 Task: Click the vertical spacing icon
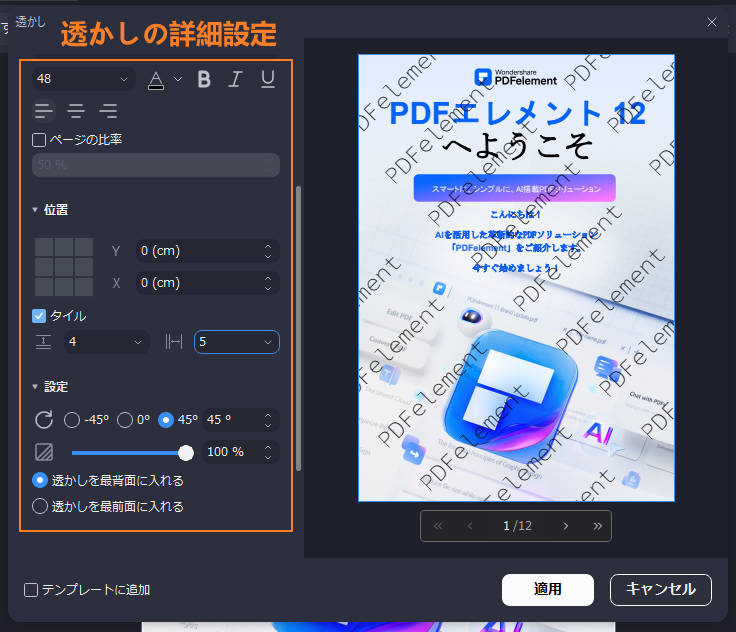pos(44,342)
